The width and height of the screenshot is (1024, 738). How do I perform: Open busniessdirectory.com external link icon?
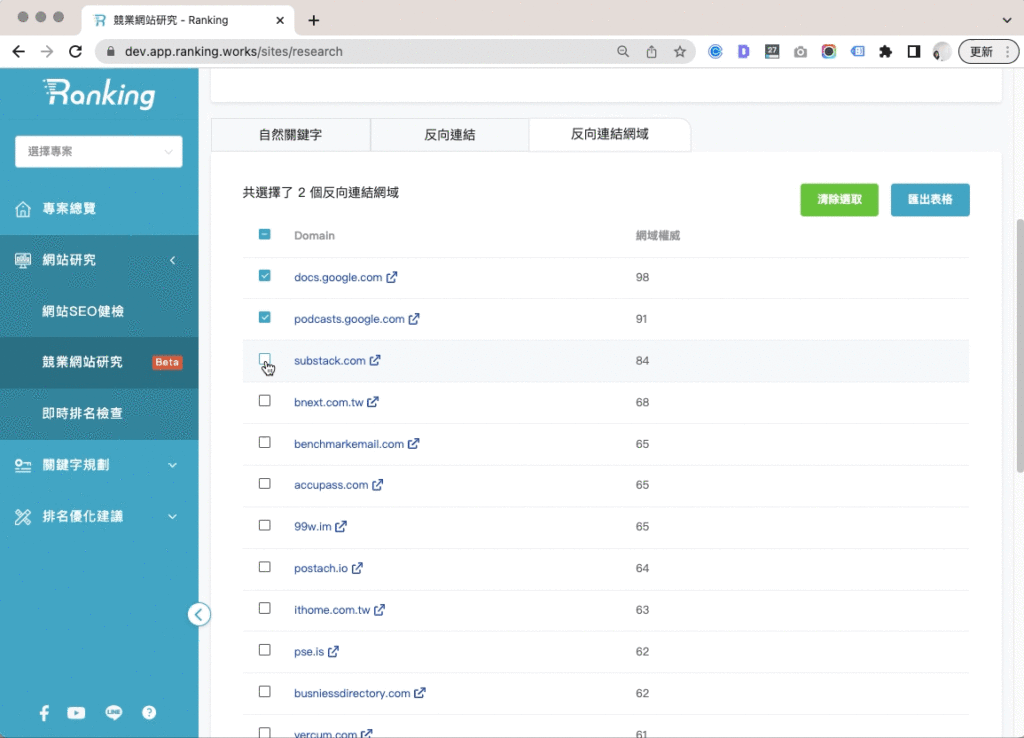click(x=419, y=693)
